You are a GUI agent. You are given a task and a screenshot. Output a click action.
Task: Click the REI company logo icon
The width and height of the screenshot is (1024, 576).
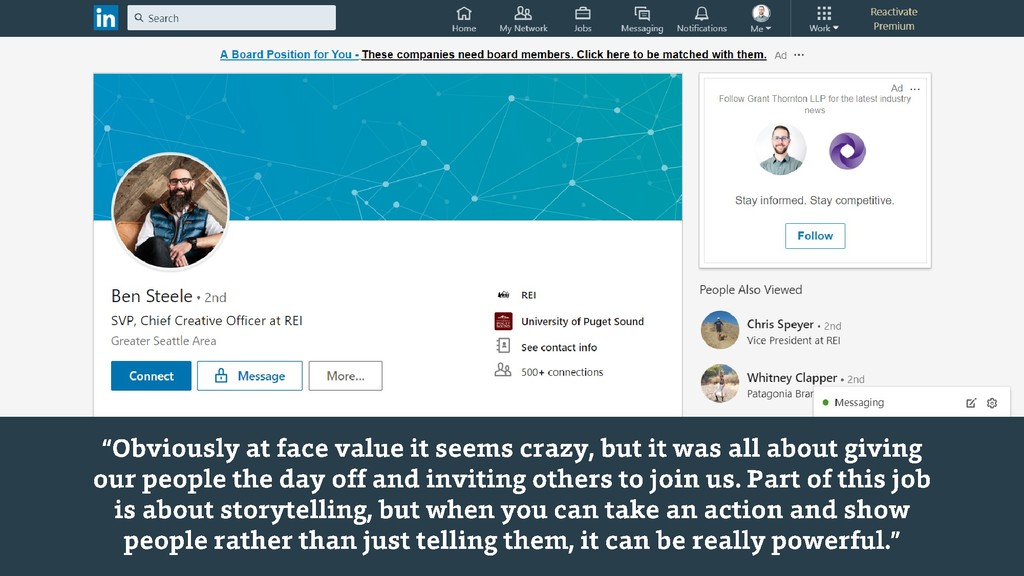503,295
